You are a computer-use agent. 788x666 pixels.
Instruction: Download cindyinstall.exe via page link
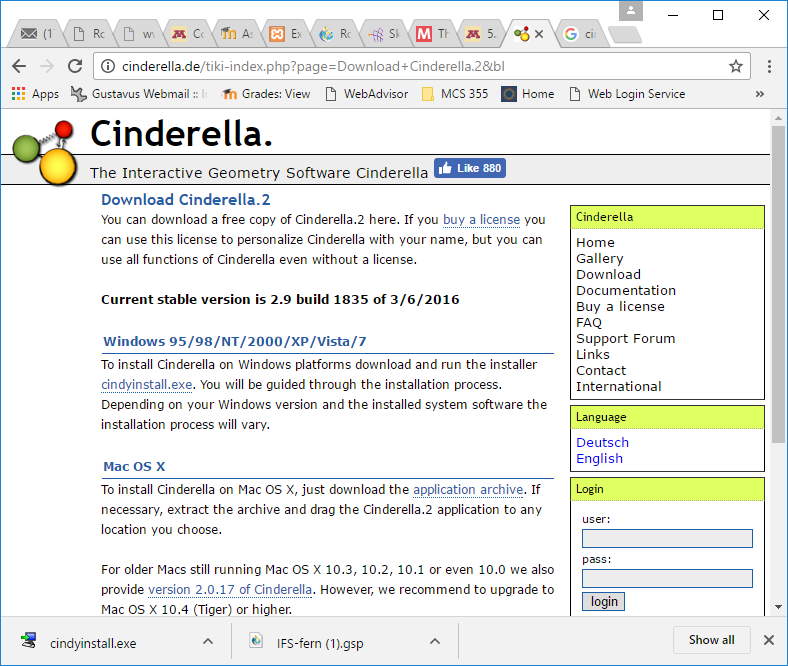click(x=146, y=385)
